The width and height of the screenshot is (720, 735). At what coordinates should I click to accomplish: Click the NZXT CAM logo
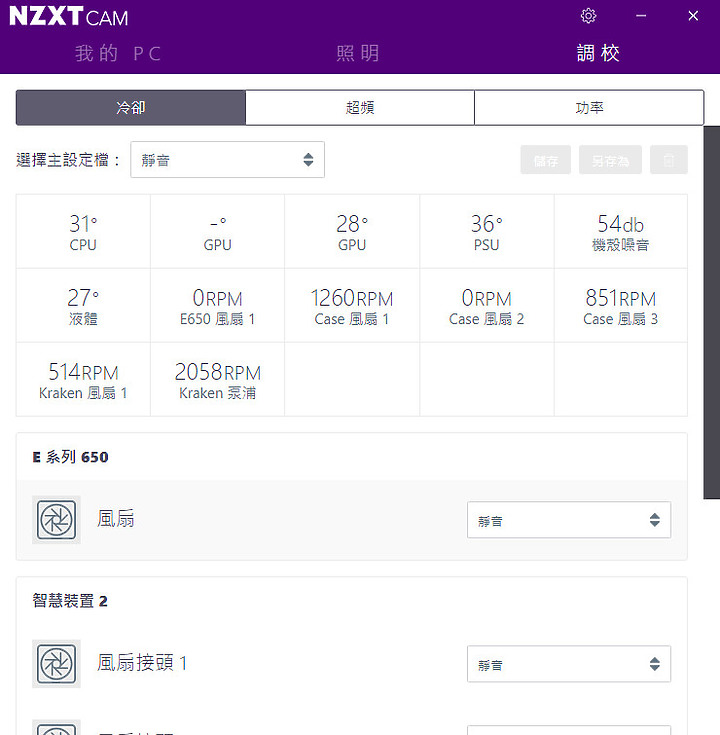(x=68, y=16)
